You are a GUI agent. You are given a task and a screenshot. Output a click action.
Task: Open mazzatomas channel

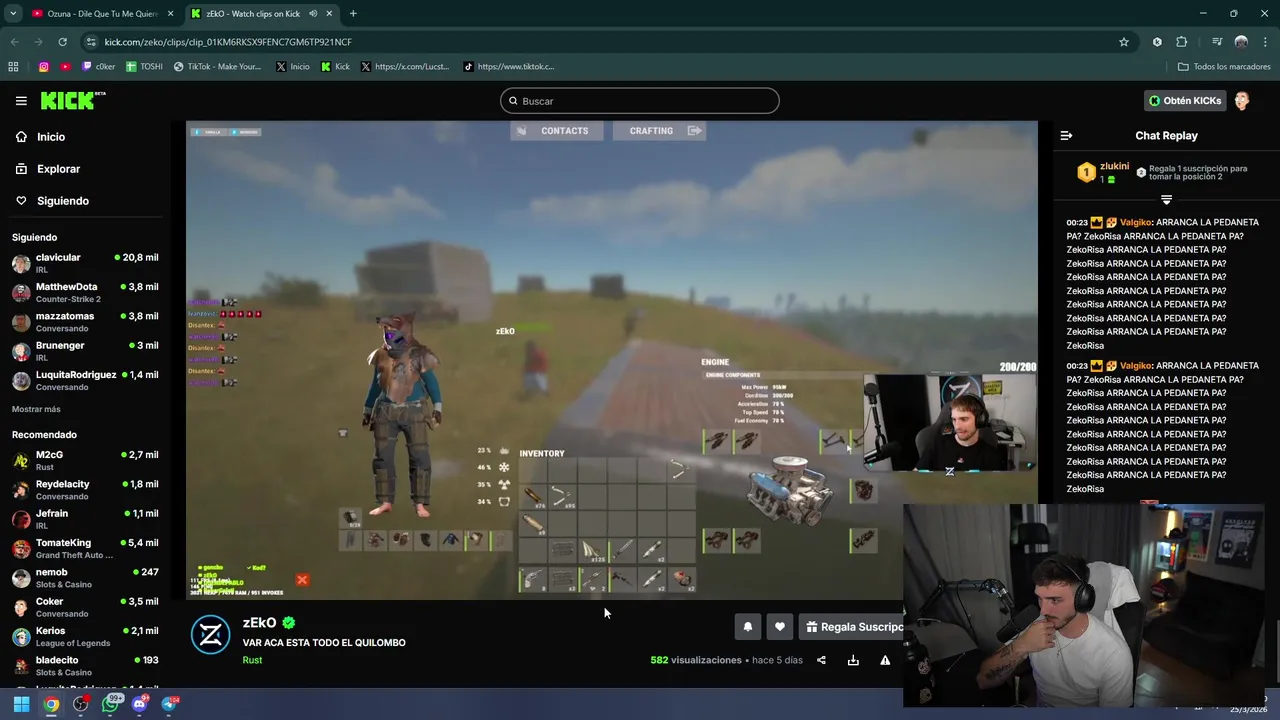85,321
